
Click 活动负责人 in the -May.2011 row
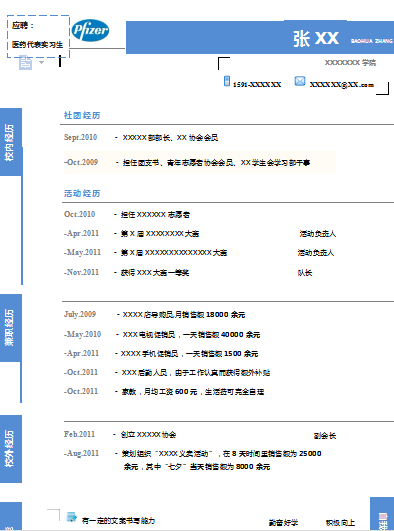click(x=316, y=253)
